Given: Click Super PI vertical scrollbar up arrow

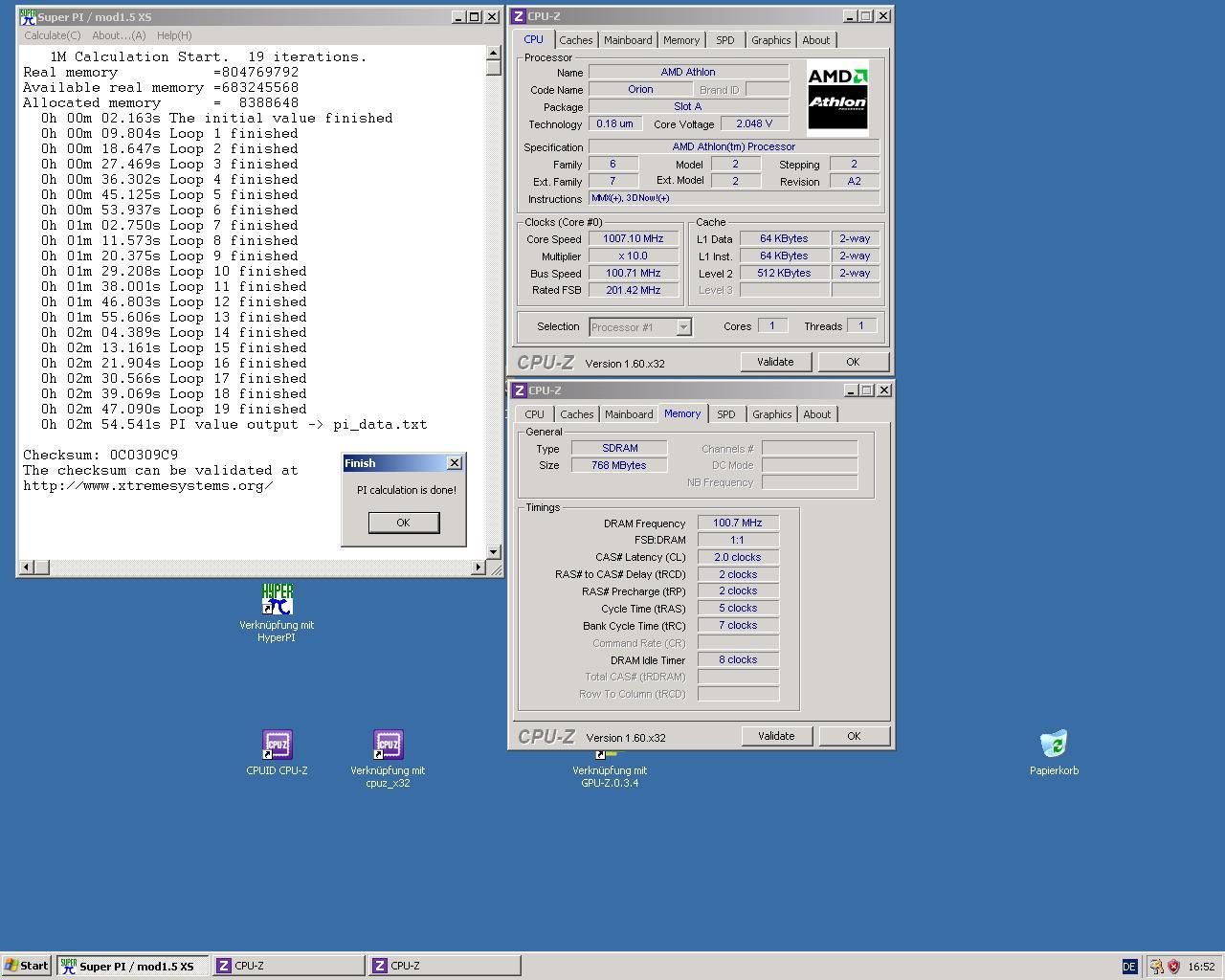Looking at the screenshot, I should coord(494,53).
